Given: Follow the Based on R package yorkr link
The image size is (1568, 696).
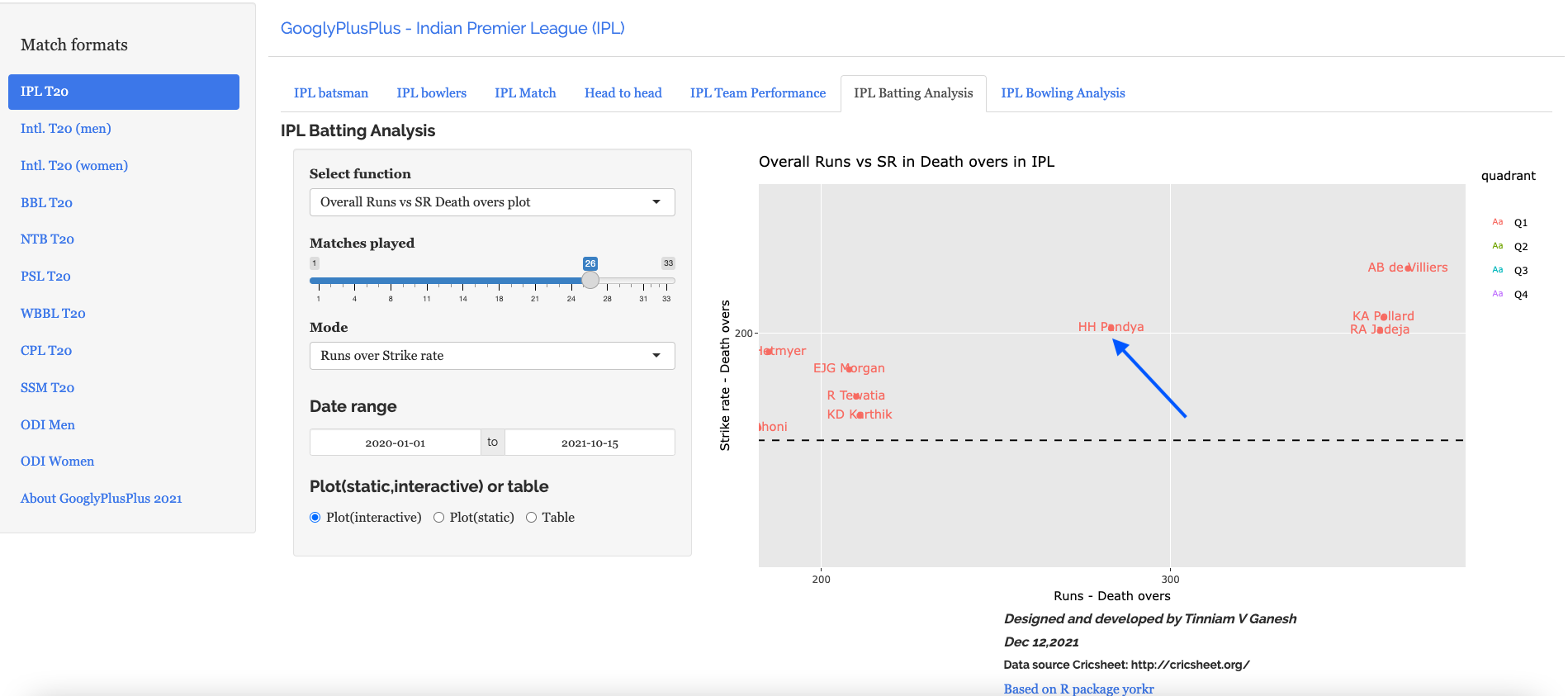Looking at the screenshot, I should pyautogui.click(x=1078, y=689).
